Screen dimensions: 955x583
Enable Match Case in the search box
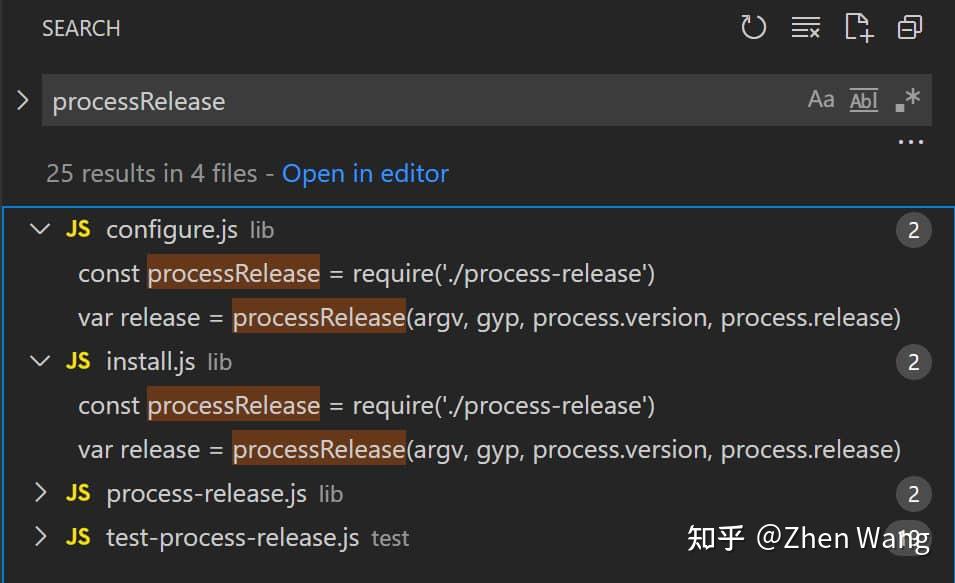coord(821,99)
